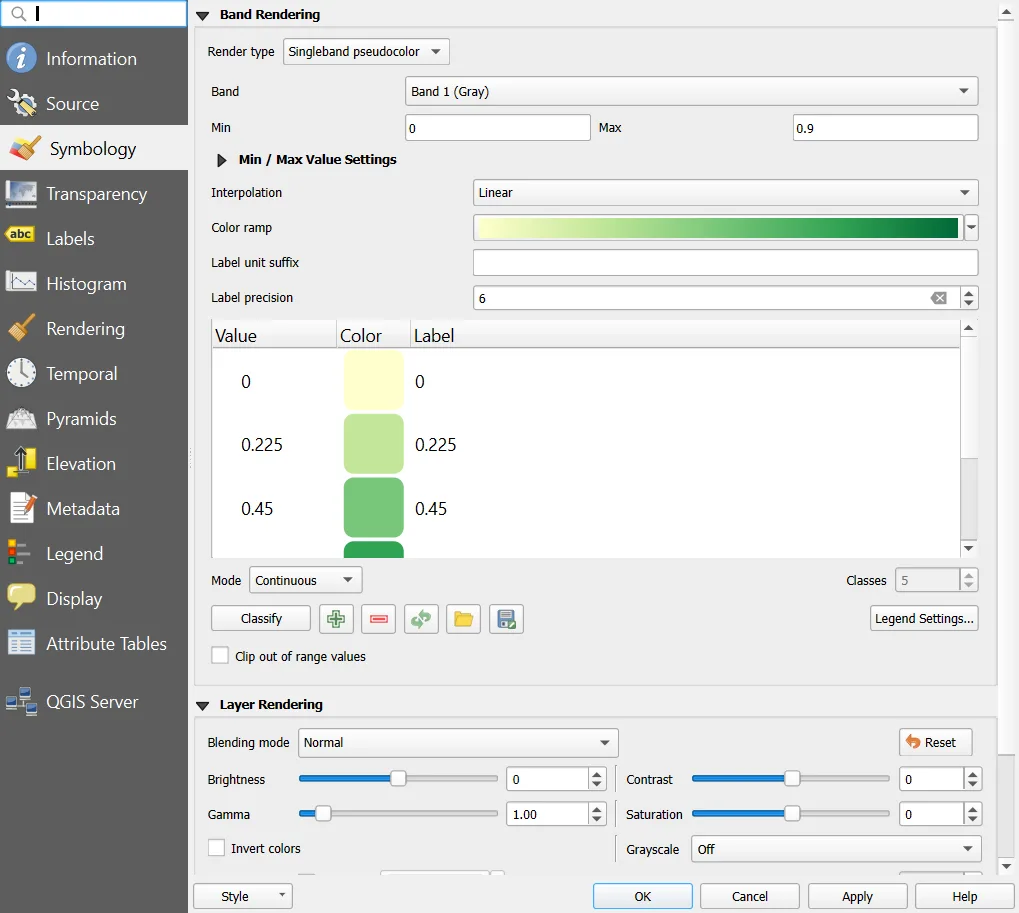This screenshot has width=1019, height=913.
Task: Click the color swatch for value 0.225
Action: 374,444
